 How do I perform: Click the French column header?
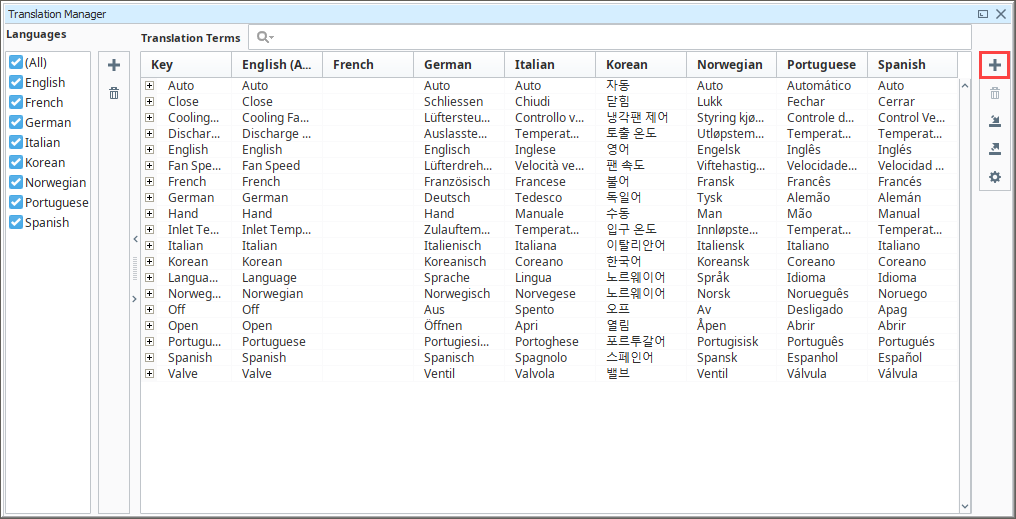(x=368, y=65)
